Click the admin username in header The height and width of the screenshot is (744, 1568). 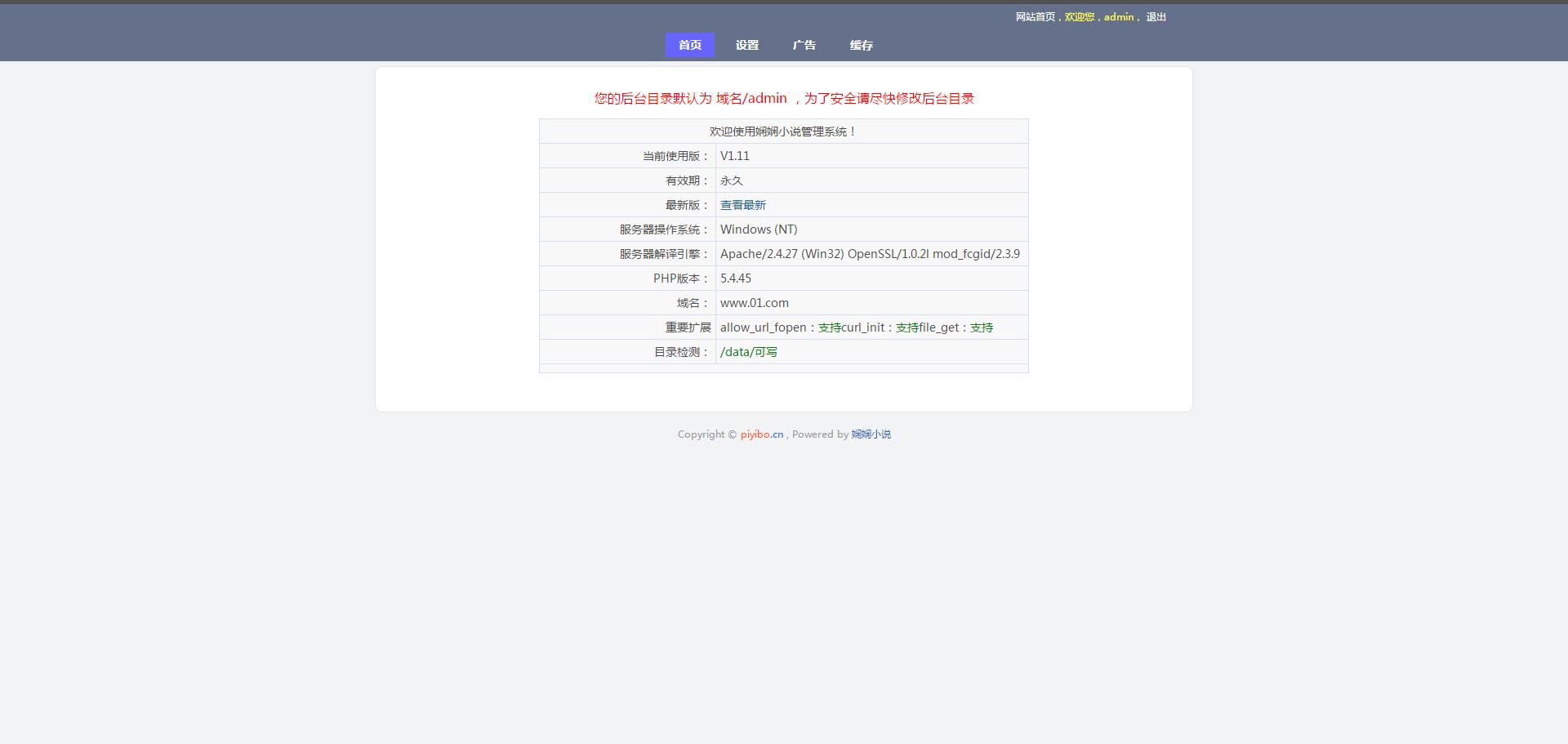1118,17
